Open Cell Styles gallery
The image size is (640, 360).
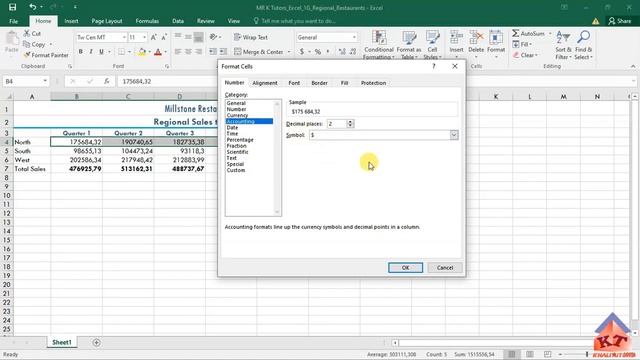(432, 44)
